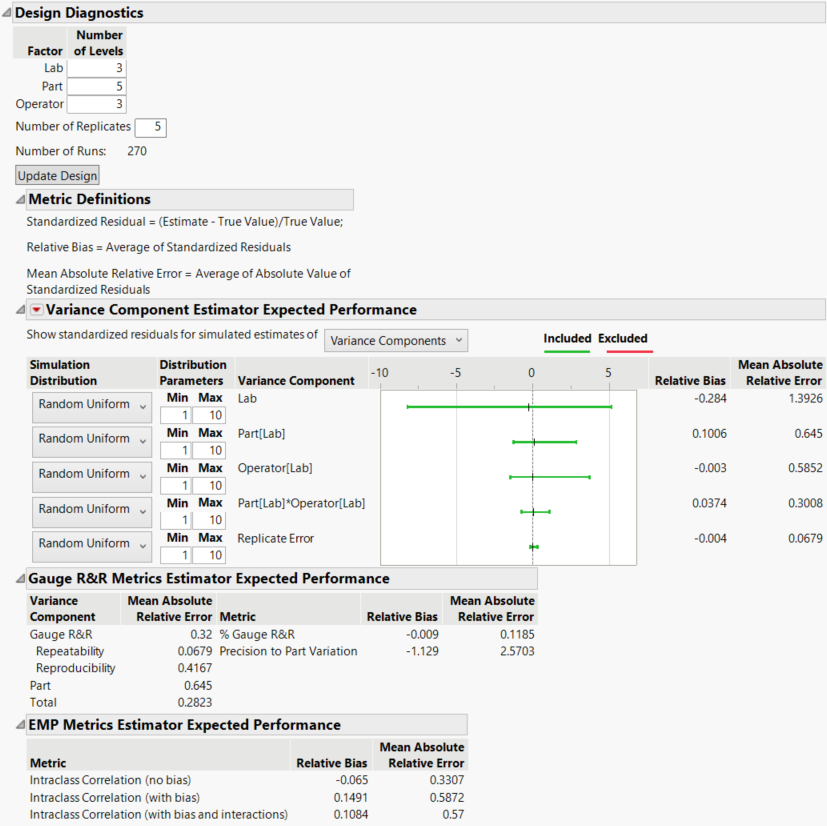Toggle the Excluded legend item

[621, 338]
